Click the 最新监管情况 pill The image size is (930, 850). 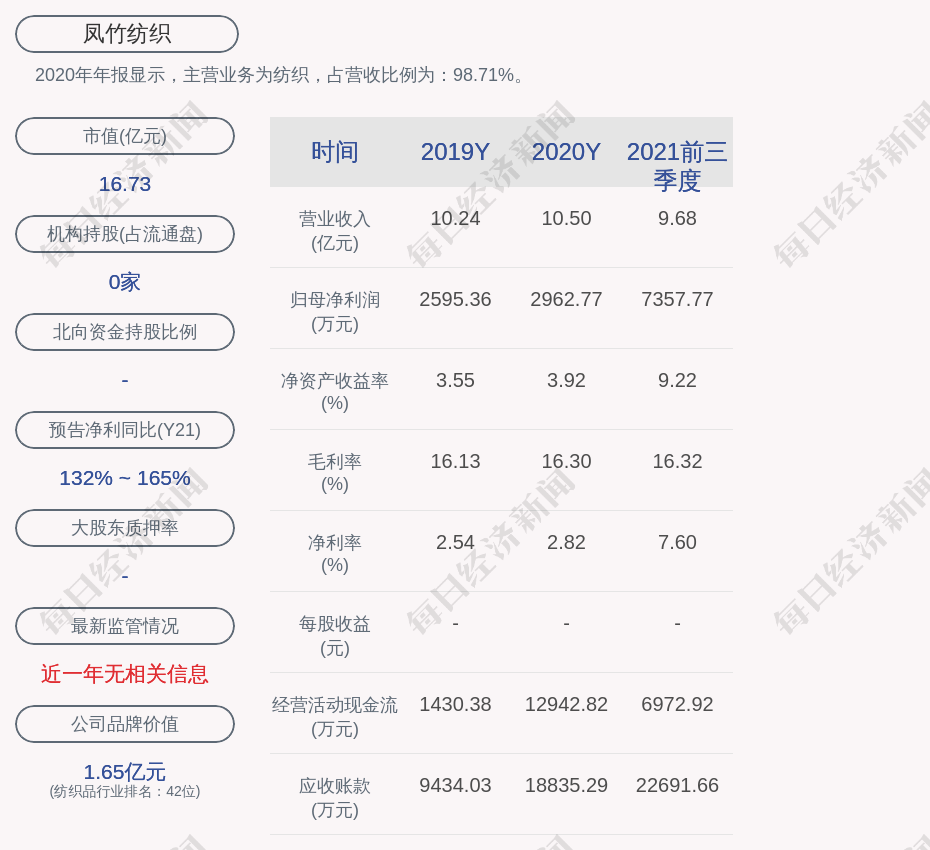point(125,626)
